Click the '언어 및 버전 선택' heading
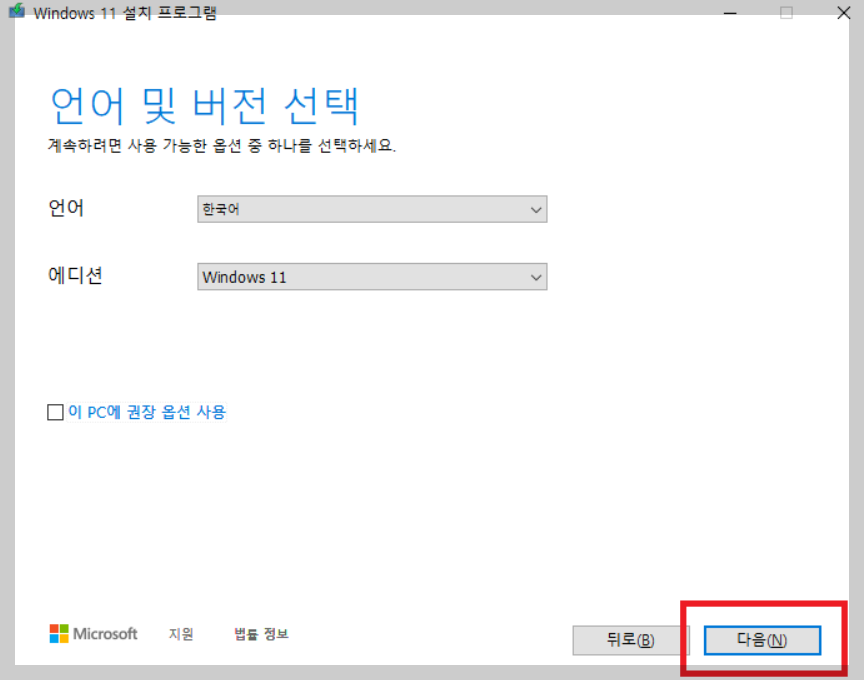The image size is (864, 680). tap(204, 105)
